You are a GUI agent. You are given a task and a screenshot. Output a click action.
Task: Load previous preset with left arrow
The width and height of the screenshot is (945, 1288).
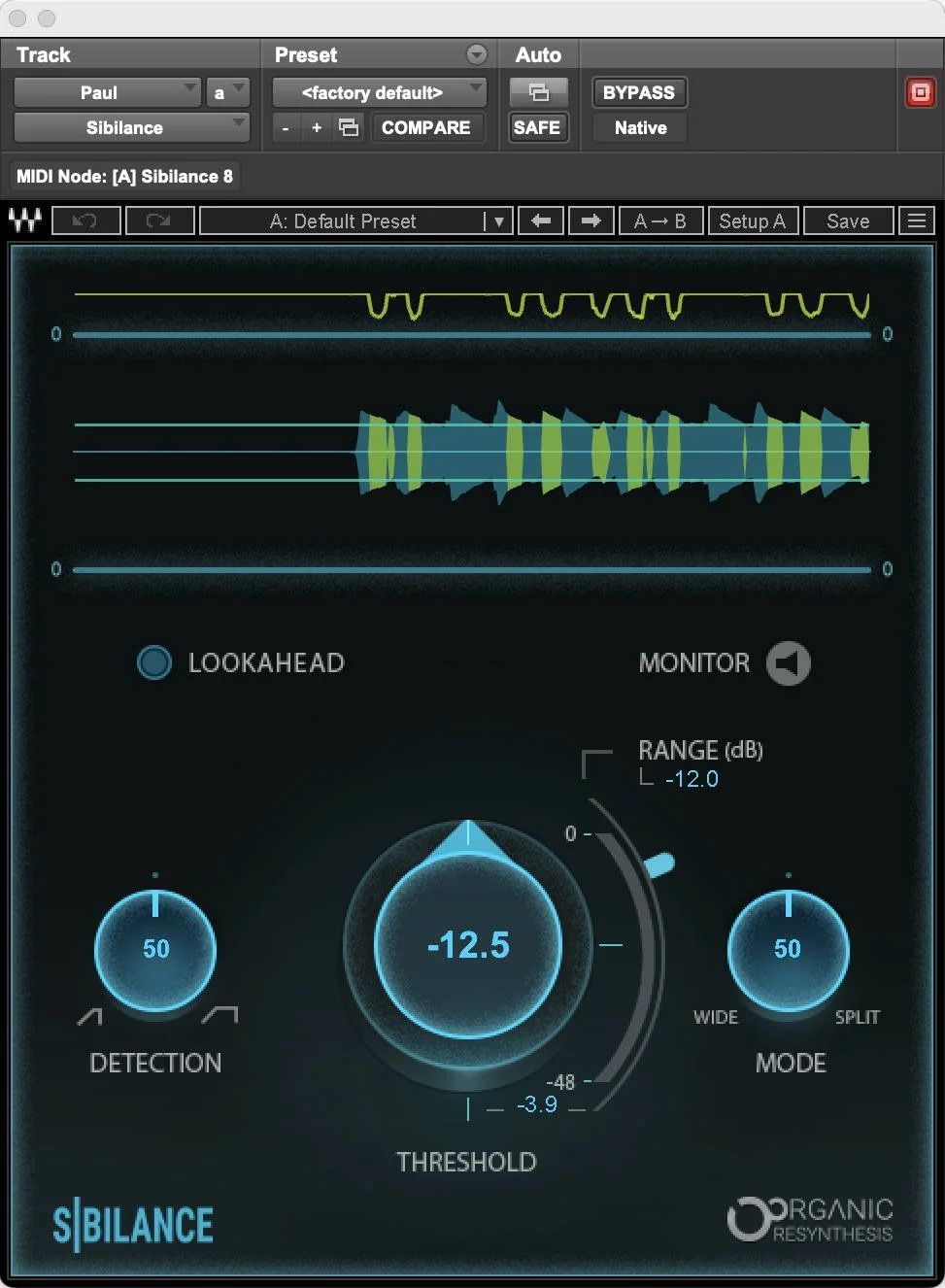tap(541, 221)
